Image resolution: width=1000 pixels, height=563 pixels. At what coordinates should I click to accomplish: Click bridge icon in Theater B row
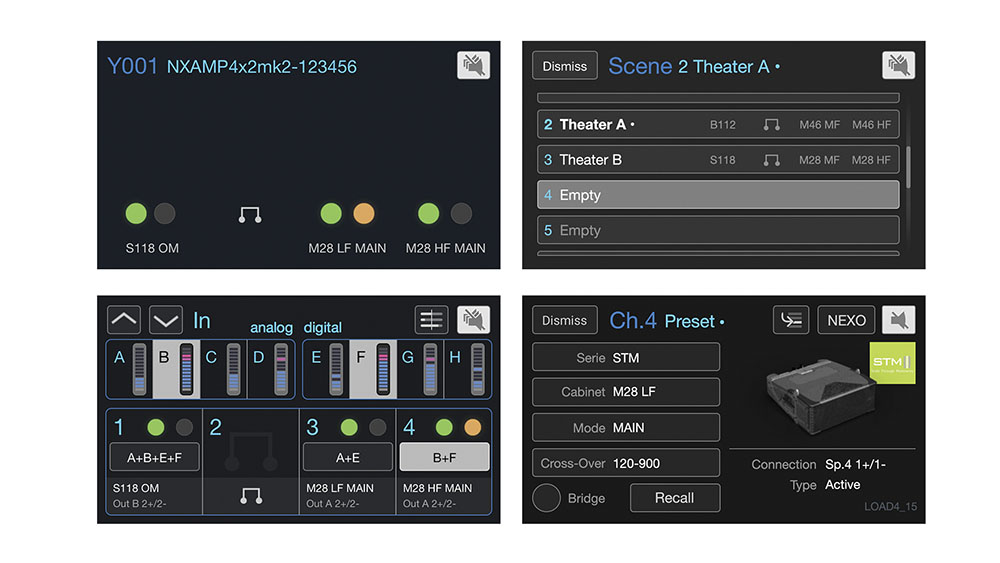pyautogui.click(x=772, y=159)
